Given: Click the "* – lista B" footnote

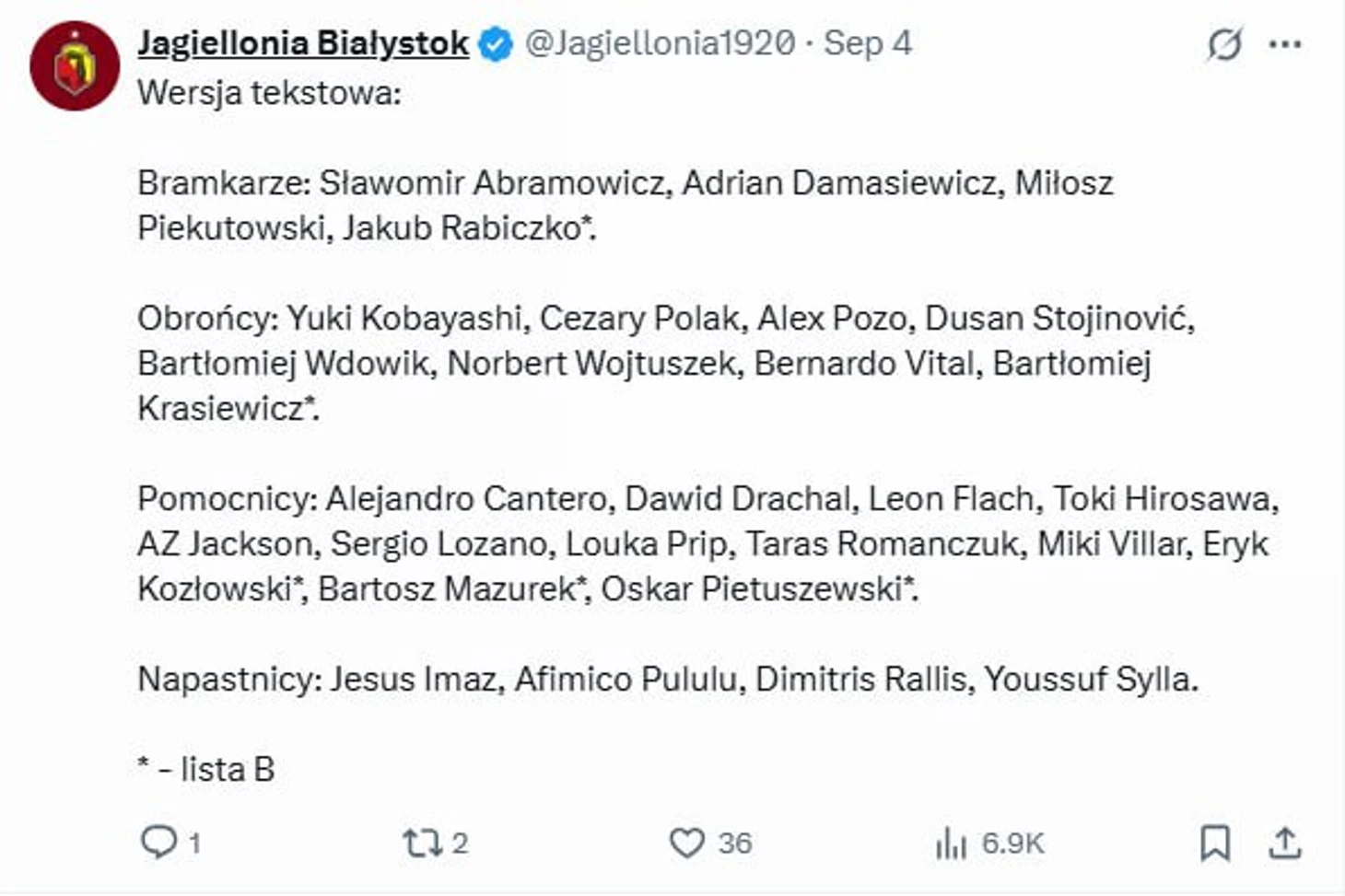Looking at the screenshot, I should 206,769.
